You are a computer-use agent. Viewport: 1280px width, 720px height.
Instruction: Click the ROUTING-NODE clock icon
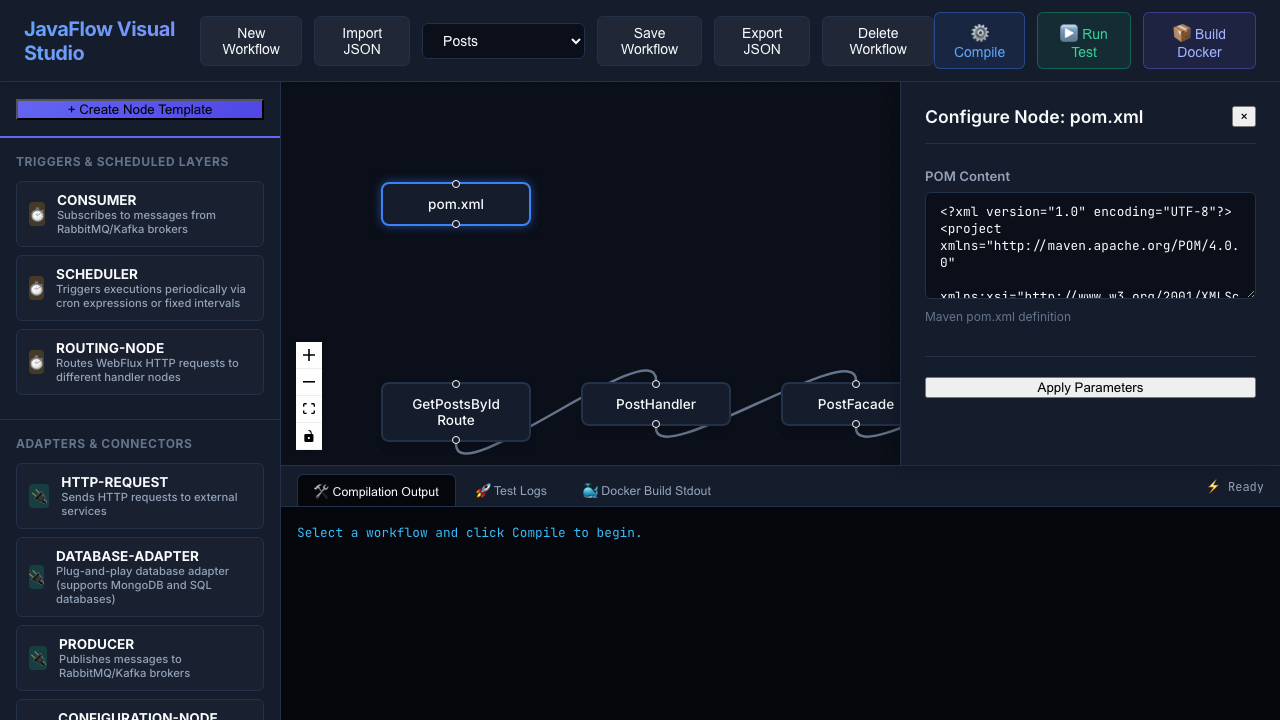(37, 362)
